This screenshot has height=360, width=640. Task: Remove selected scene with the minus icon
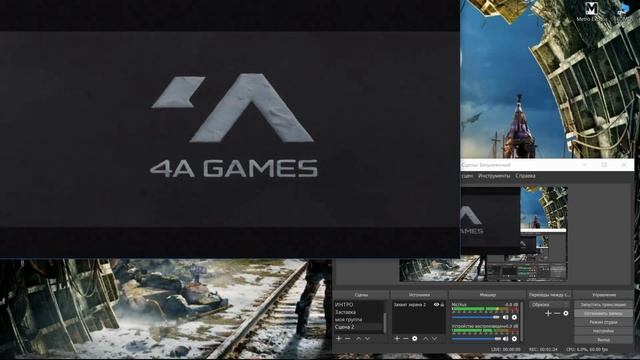point(348,339)
